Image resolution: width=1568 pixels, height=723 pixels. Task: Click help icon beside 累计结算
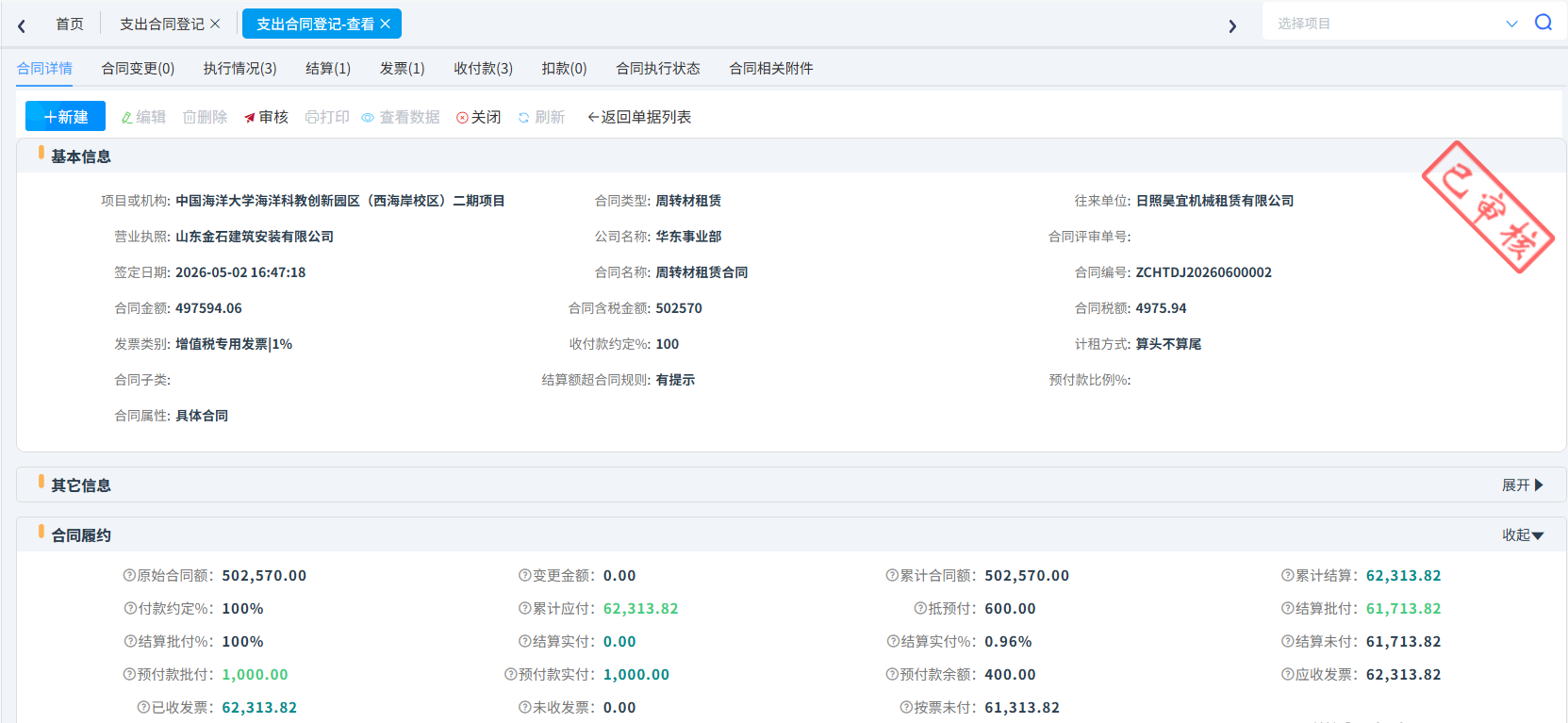click(x=1287, y=575)
